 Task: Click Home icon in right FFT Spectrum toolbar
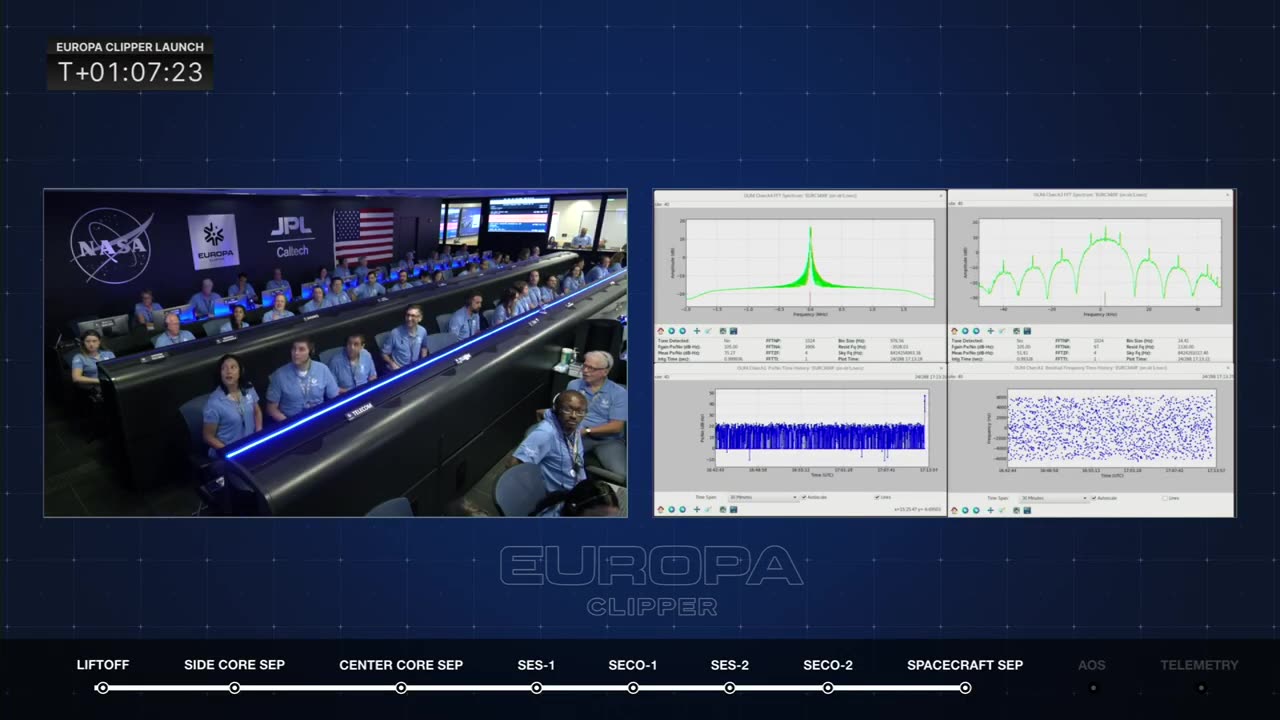pos(955,331)
